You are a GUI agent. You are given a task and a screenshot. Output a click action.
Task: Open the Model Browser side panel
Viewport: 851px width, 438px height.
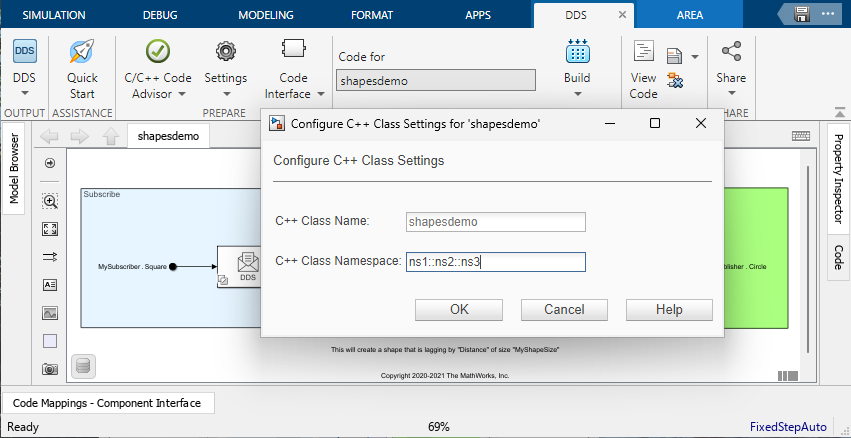click(x=14, y=168)
